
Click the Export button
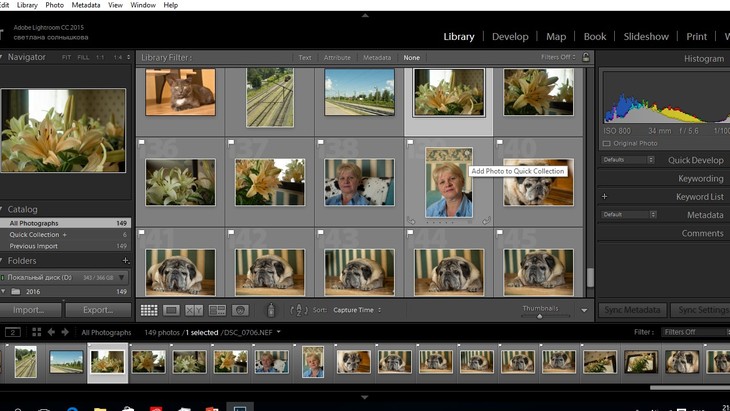pos(98,310)
